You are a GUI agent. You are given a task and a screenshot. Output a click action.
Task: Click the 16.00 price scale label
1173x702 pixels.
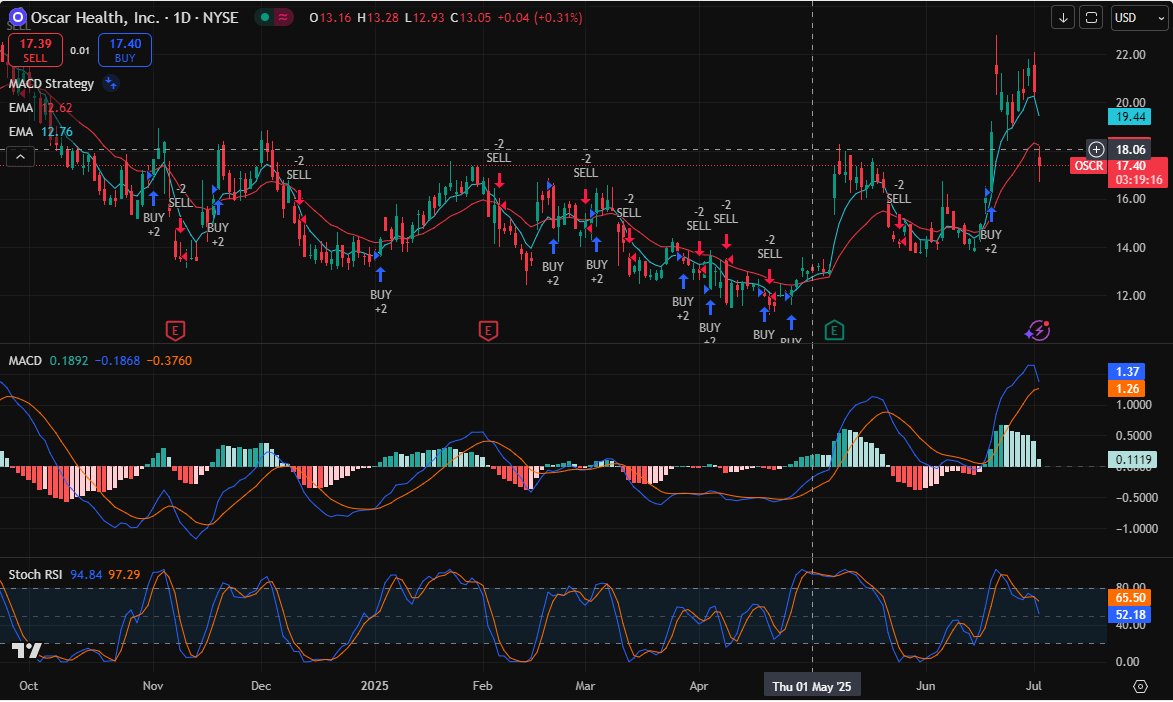(1130, 198)
